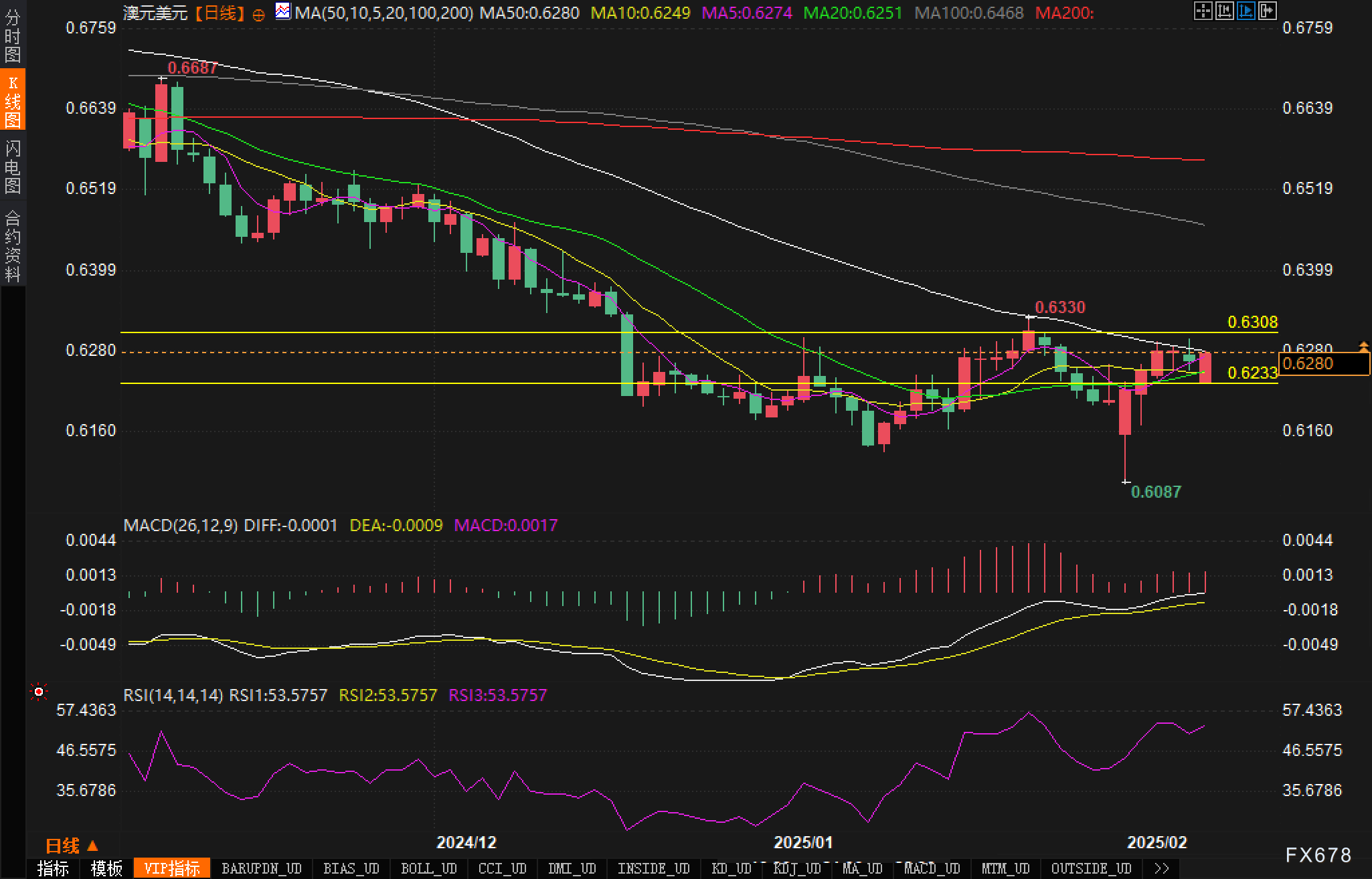The width and height of the screenshot is (1372, 879).
Task: Click the scroll-to-start chart icon
Action: pos(1224,11)
